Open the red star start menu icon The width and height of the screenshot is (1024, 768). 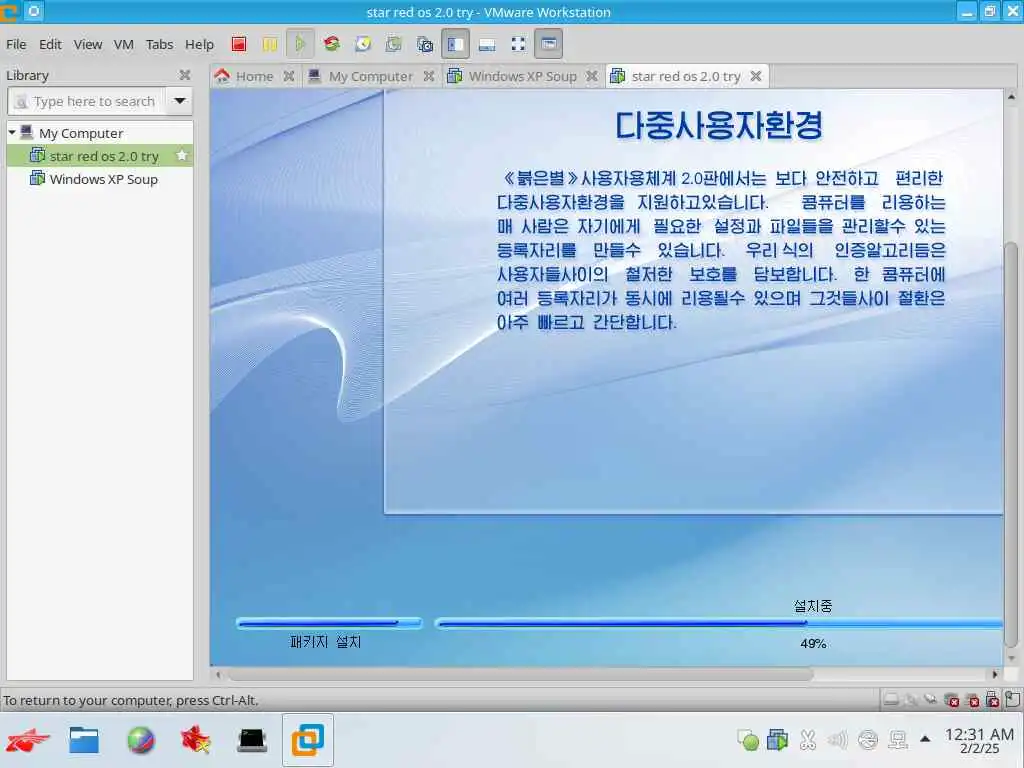(27, 741)
